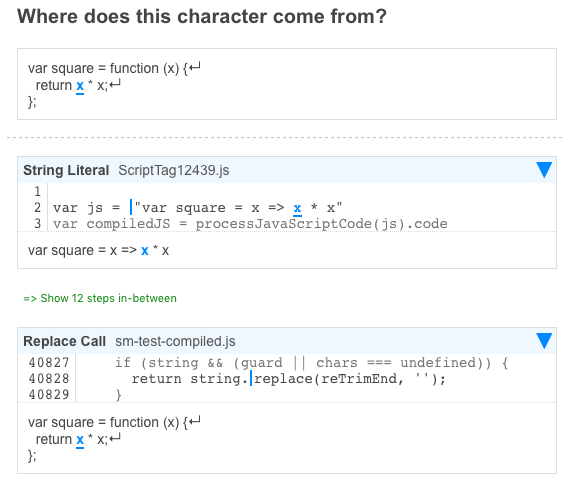Select underlined x in Replace Call result
The height and width of the screenshot is (491, 564).
click(x=80, y=440)
